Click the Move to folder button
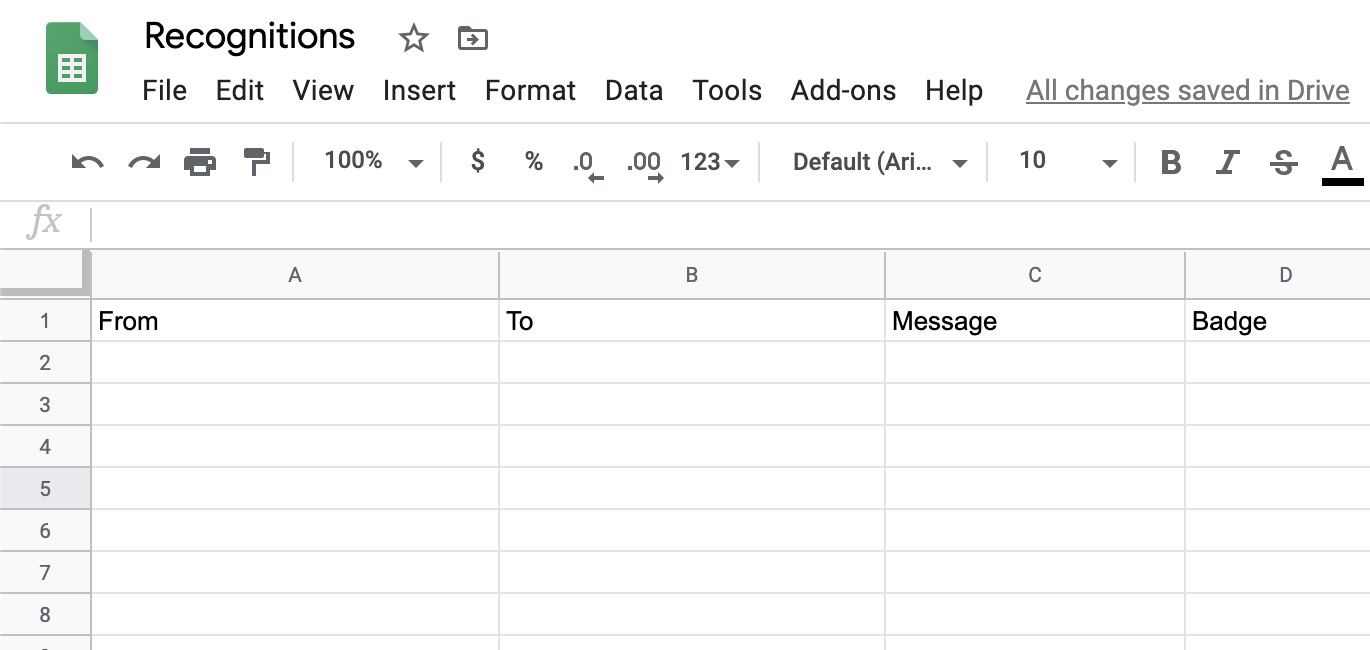Screen dimensions: 1370x650 (x=471, y=38)
